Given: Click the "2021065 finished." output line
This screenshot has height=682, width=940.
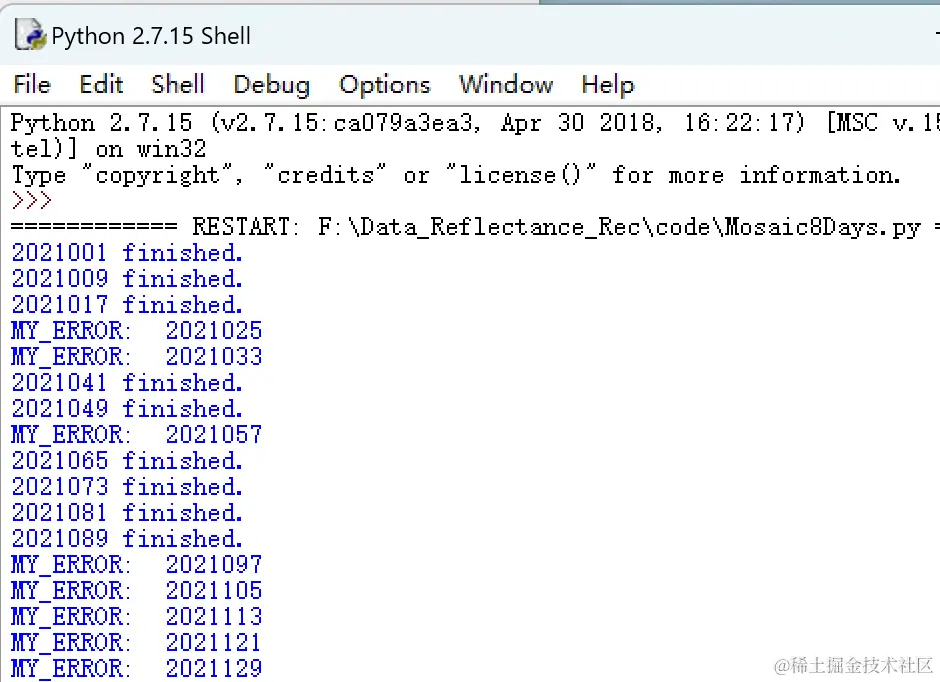Looking at the screenshot, I should coord(127,461).
